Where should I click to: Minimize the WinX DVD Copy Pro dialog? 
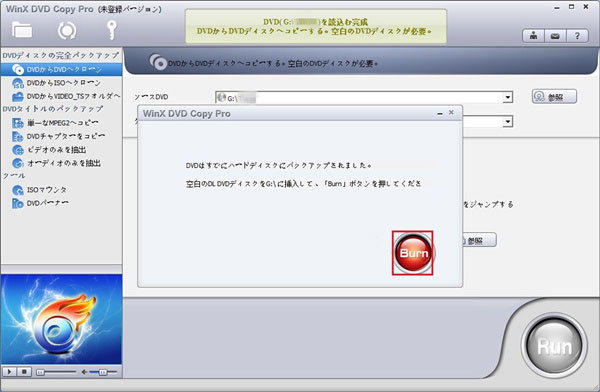coord(440,113)
